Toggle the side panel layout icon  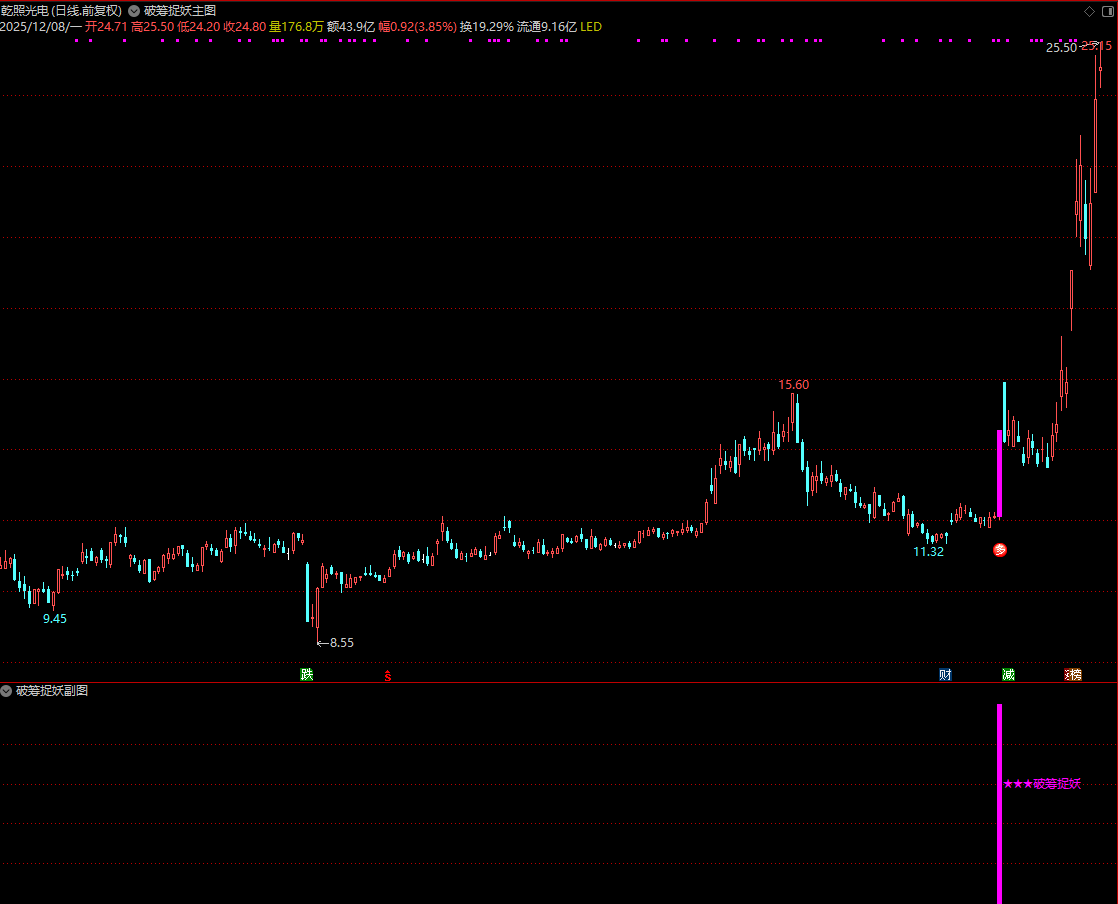(1105, 11)
